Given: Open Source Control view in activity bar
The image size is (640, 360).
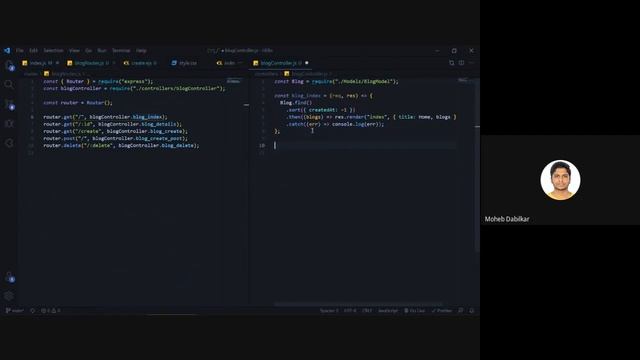Looking at the screenshot, I should (x=9, y=104).
